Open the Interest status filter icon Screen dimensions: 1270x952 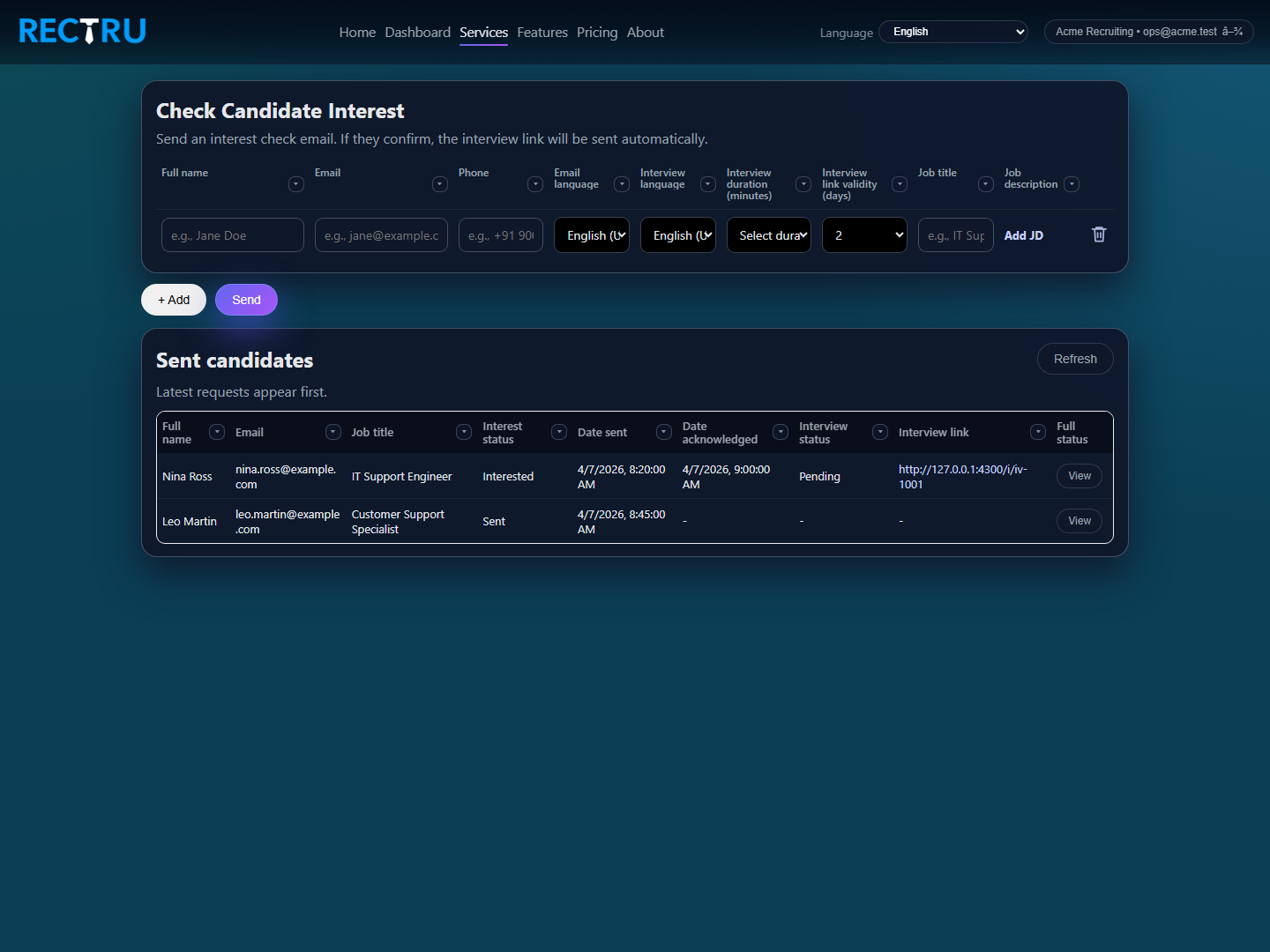[559, 432]
